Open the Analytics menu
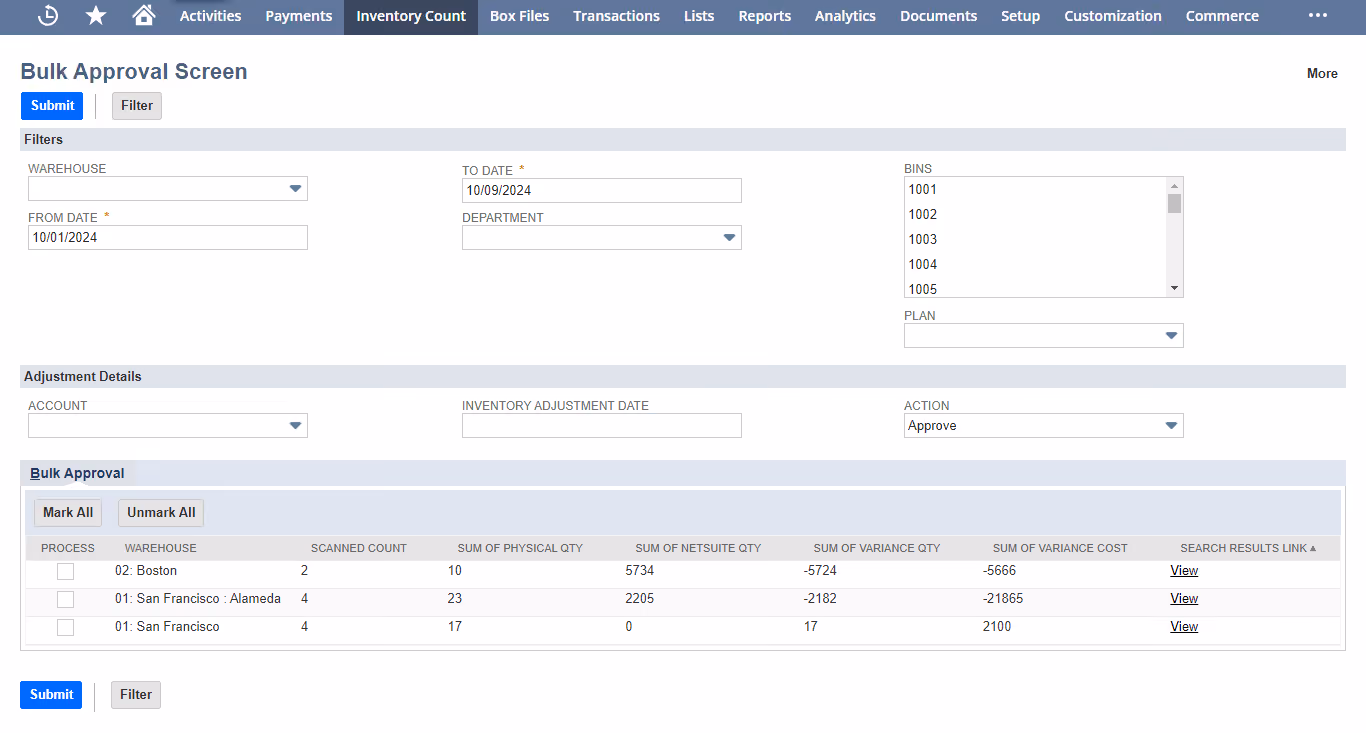Image resolution: width=1366 pixels, height=733 pixels. click(x=845, y=16)
